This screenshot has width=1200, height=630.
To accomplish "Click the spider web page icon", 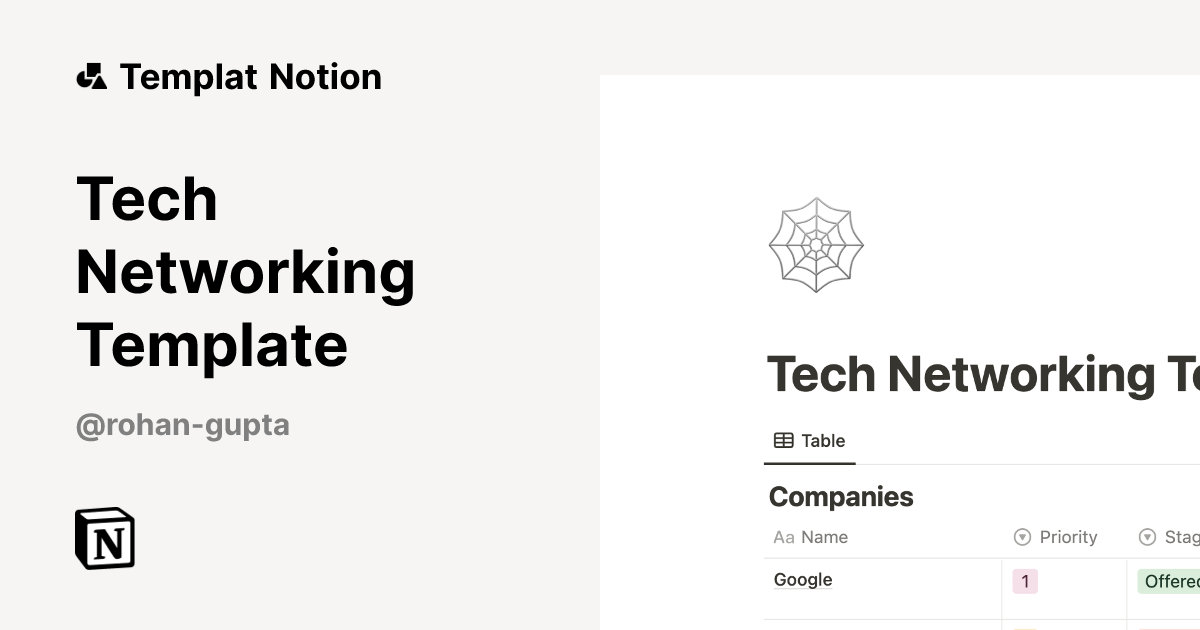I will [816, 245].
